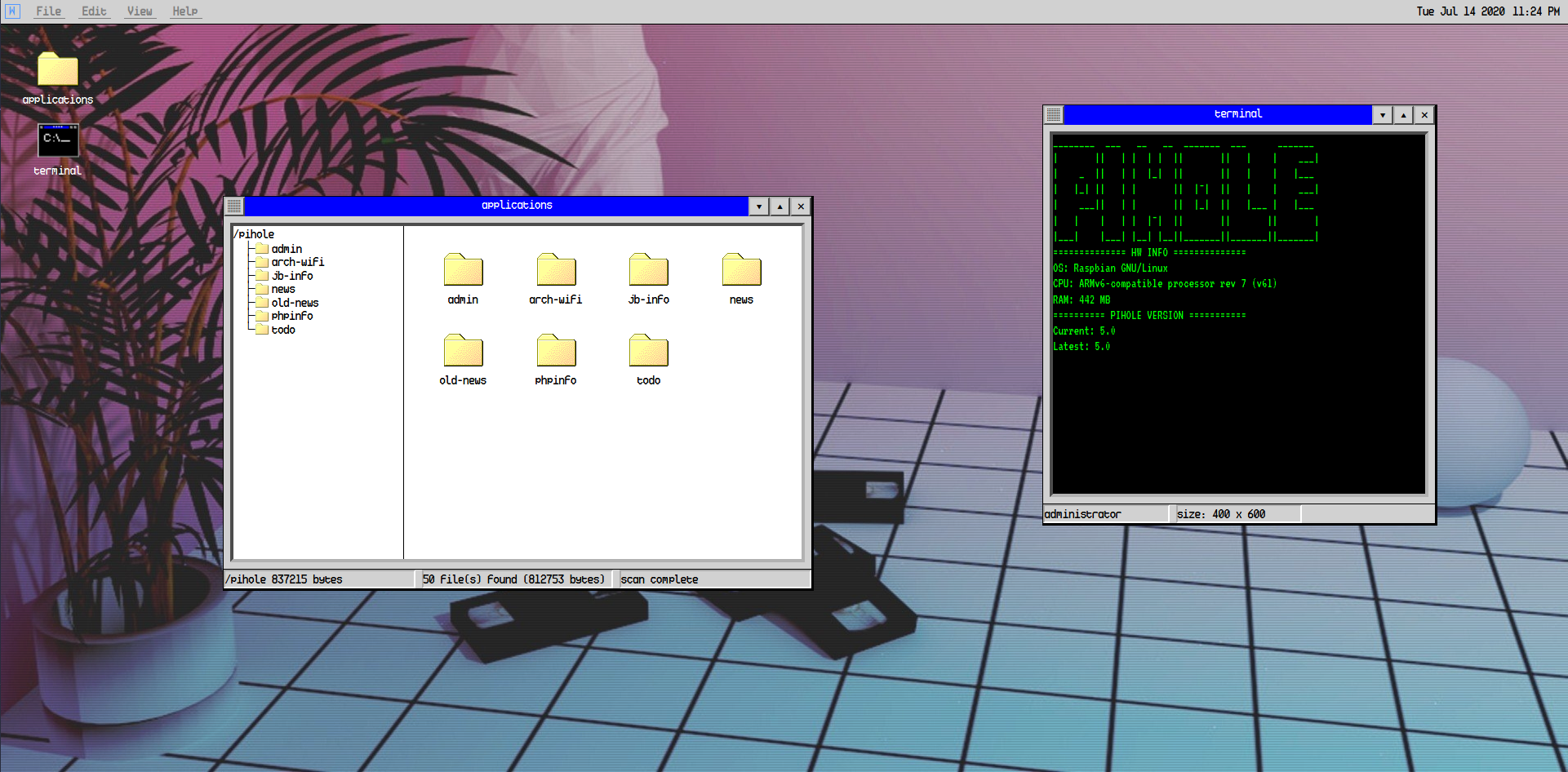Maximize the terminal window with up arrow
The image size is (1568, 772).
coord(1404,115)
